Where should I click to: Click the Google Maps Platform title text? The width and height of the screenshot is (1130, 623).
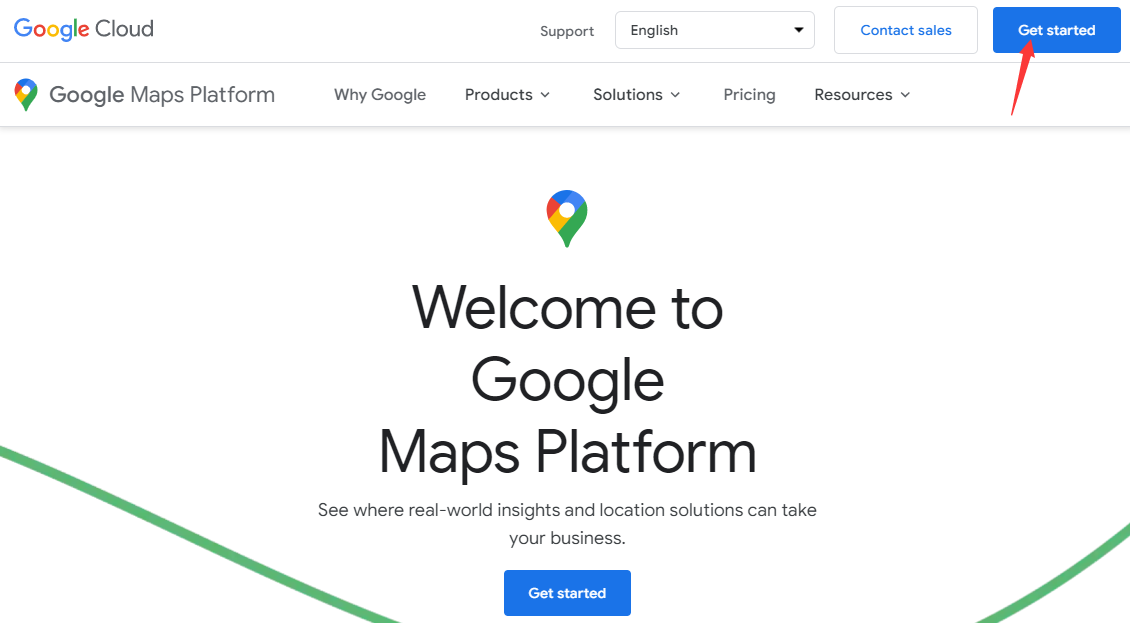[x=162, y=94]
